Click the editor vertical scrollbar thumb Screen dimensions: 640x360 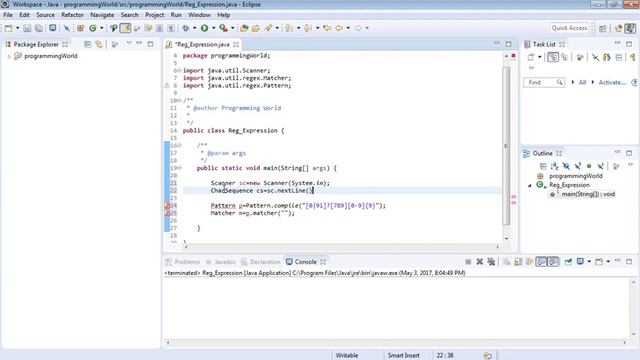pos(506,146)
